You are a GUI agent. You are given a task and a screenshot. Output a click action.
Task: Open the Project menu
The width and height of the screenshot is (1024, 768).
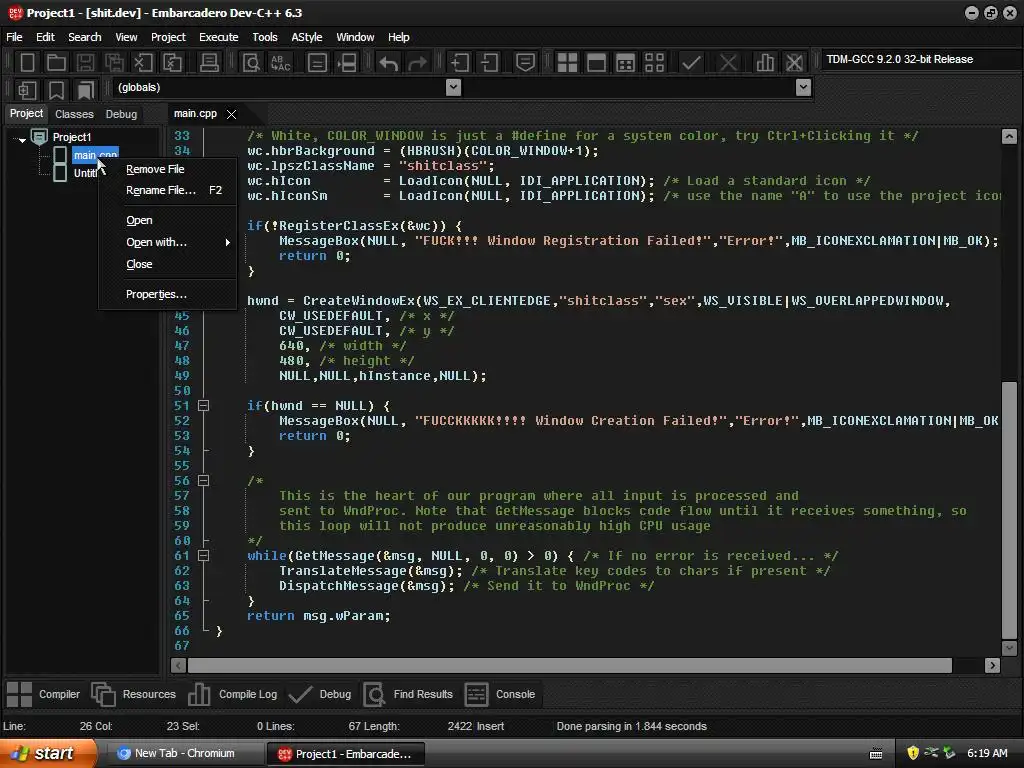[168, 37]
